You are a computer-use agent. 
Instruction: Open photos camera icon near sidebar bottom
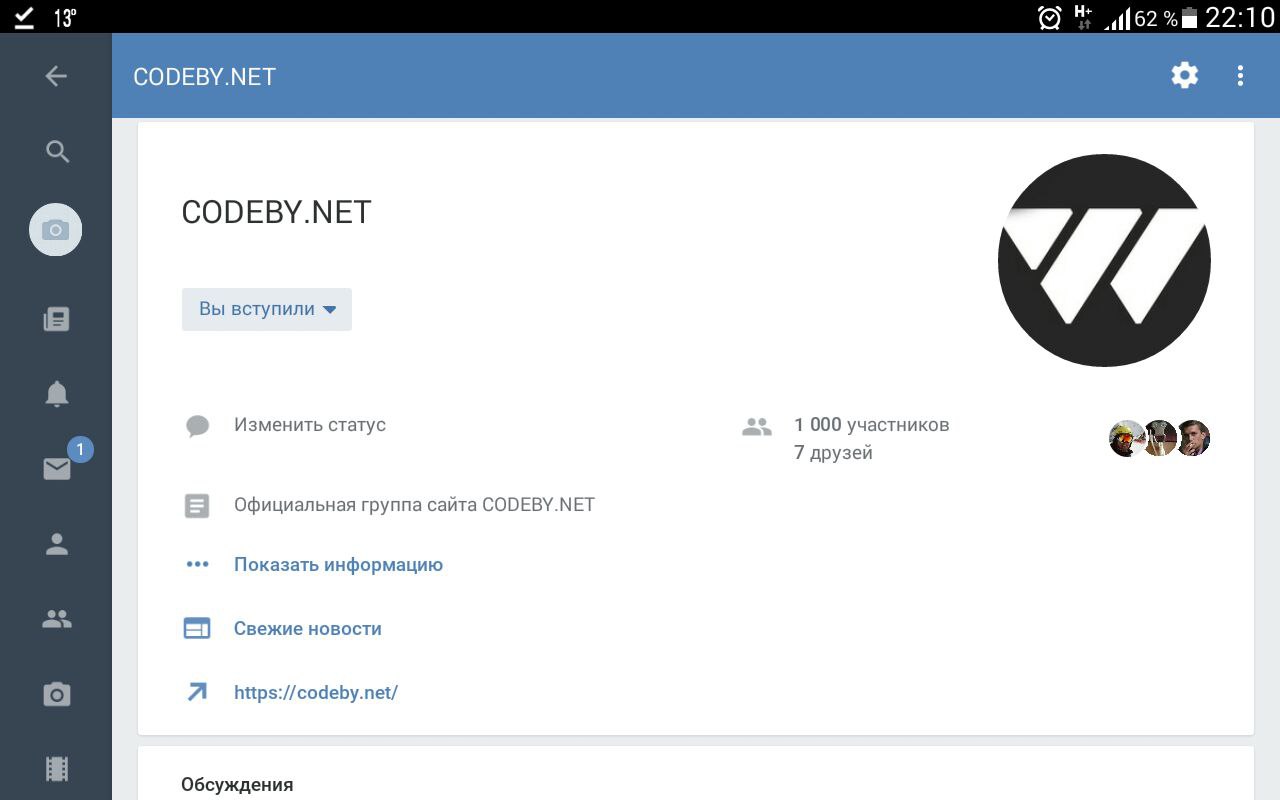pyautogui.click(x=57, y=694)
